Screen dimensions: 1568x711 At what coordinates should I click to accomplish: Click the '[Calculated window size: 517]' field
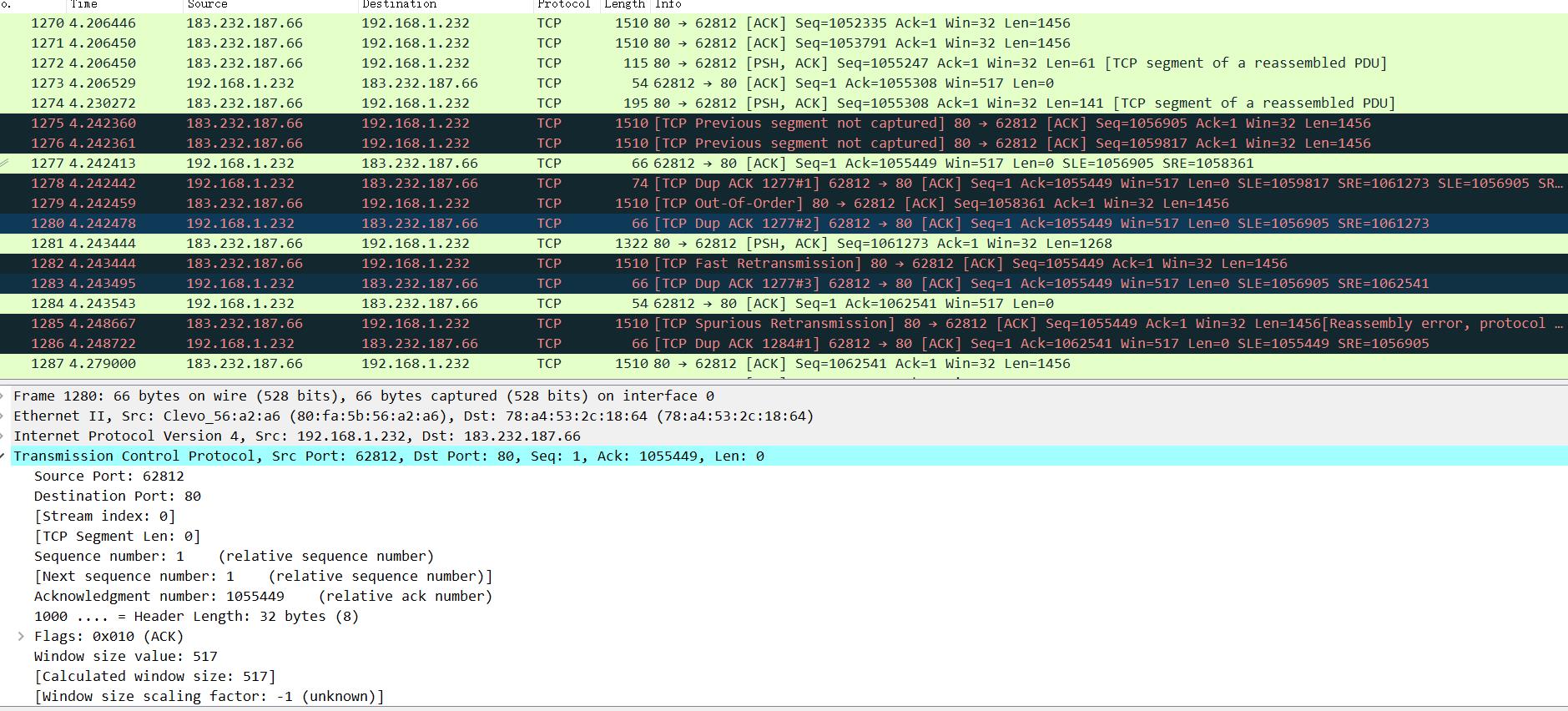pyautogui.click(x=155, y=677)
